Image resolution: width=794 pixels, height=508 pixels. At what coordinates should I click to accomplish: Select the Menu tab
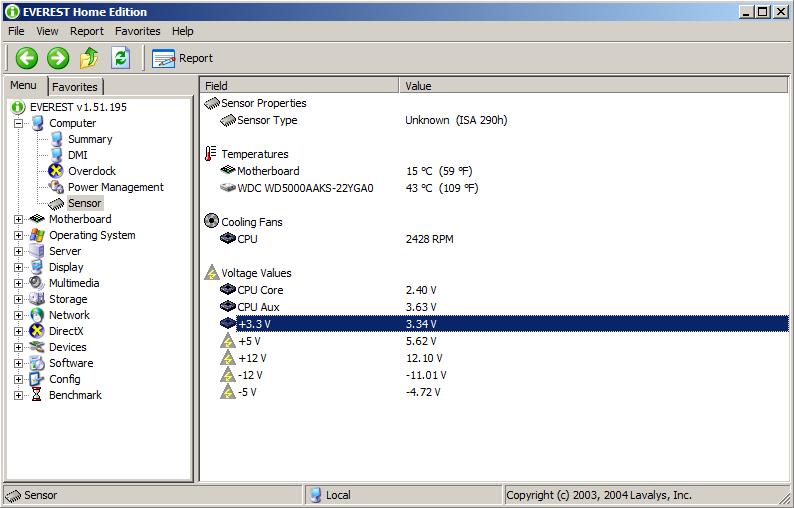click(23, 85)
